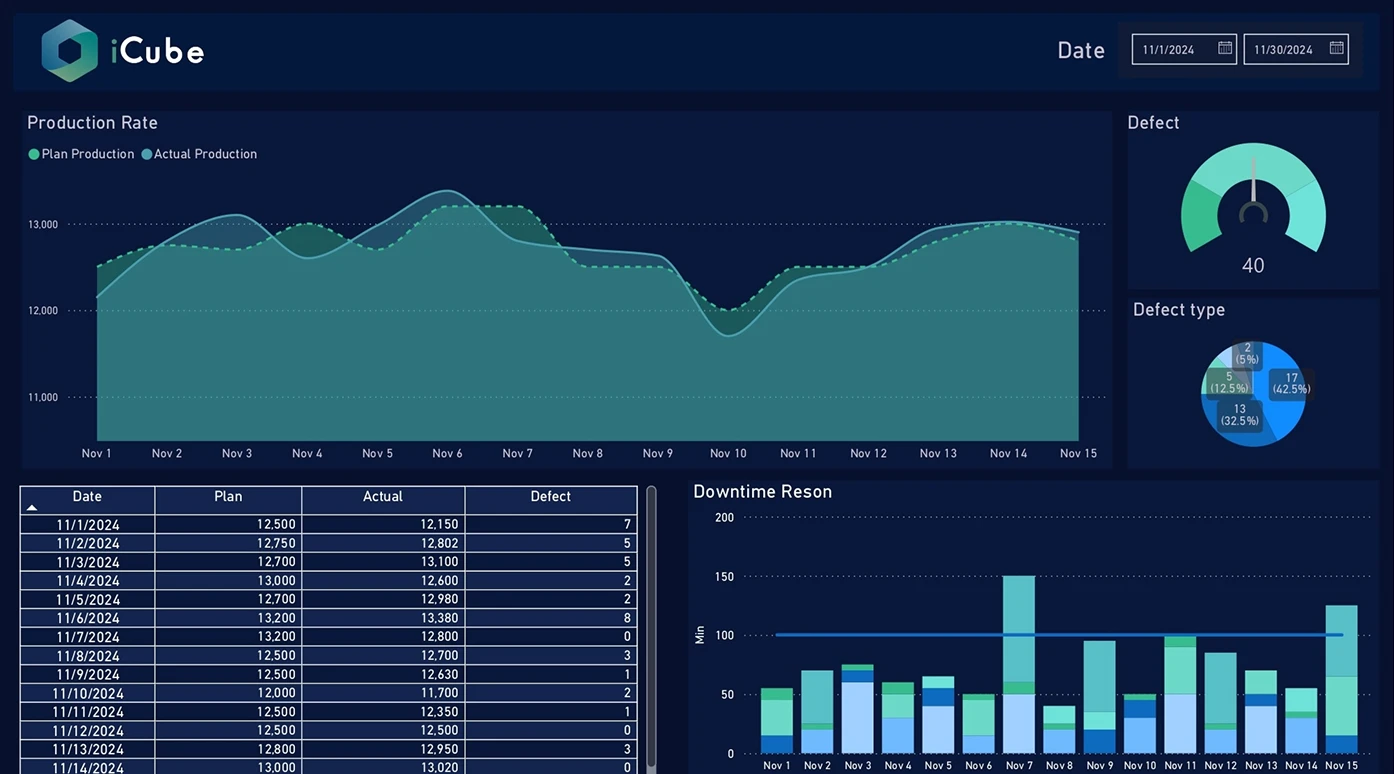Click the sort arrow under the Date header
Screen dimensions: 1394x774
(x=32, y=508)
